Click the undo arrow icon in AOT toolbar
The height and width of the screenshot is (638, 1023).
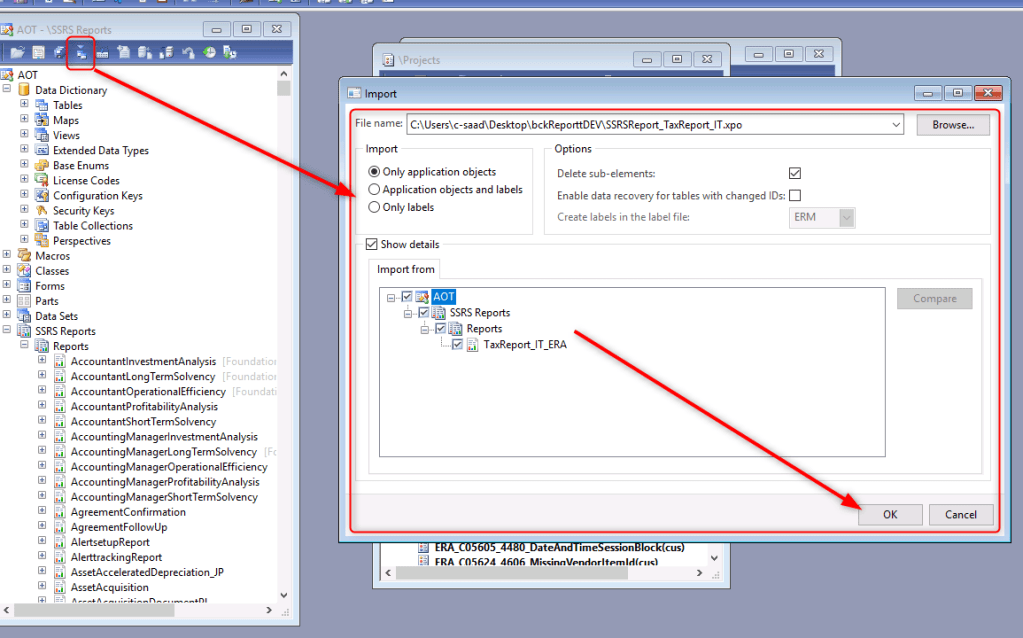click(188, 52)
